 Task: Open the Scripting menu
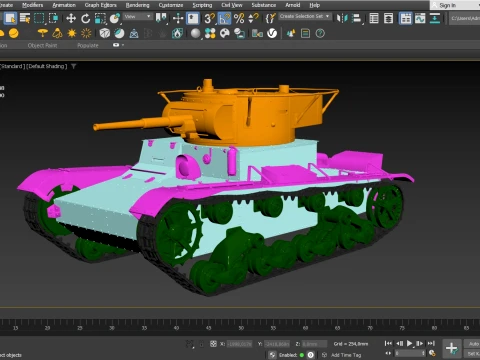pyautogui.click(x=202, y=5)
